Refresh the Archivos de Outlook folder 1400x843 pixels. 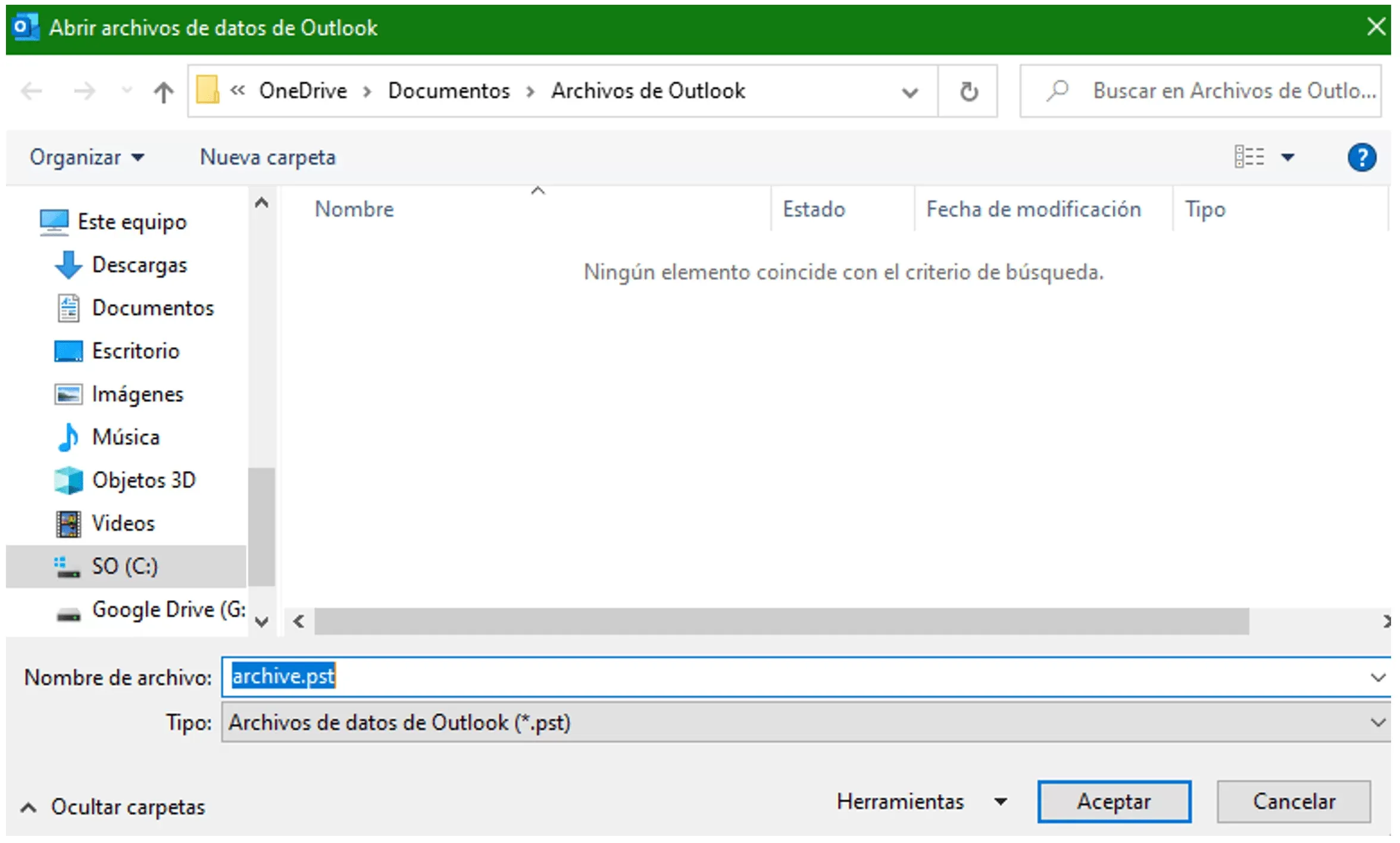968,92
